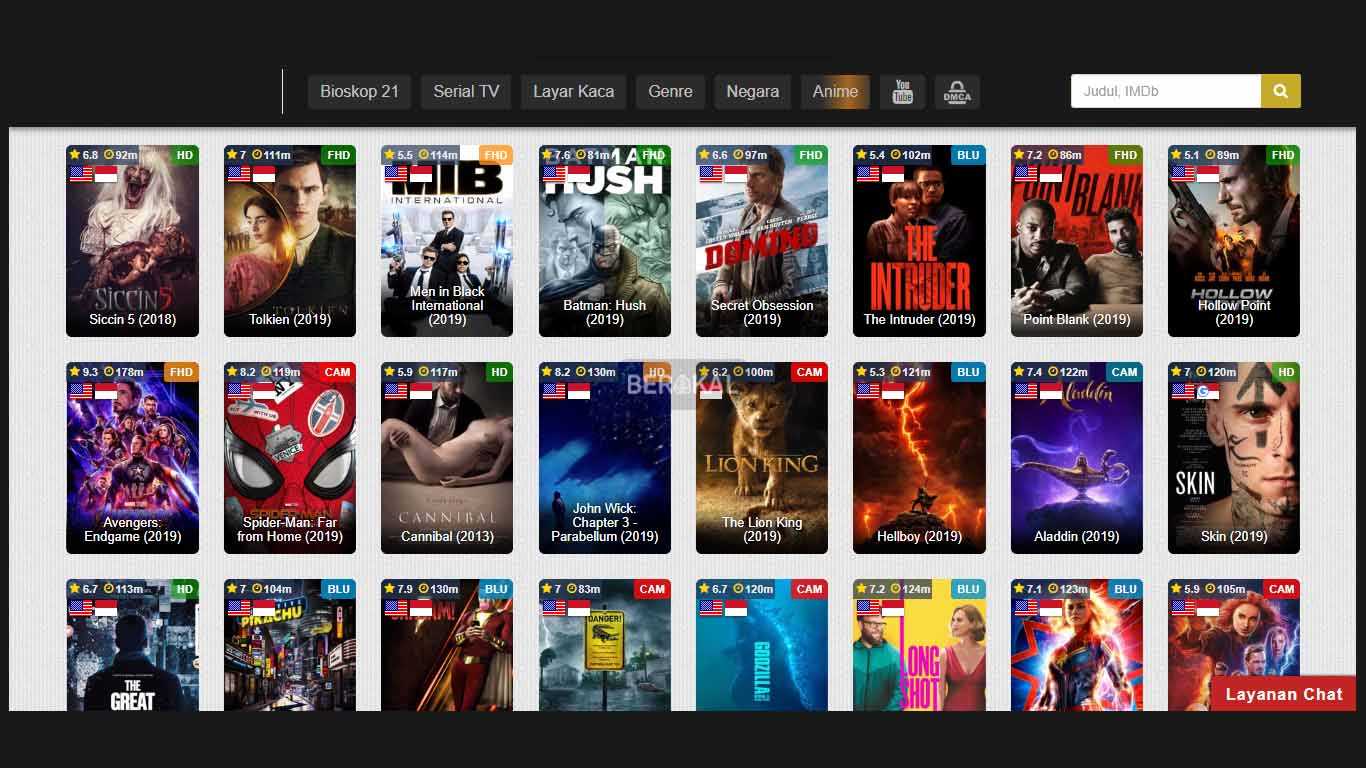Open the Long Shot movie poster

[x=919, y=645]
